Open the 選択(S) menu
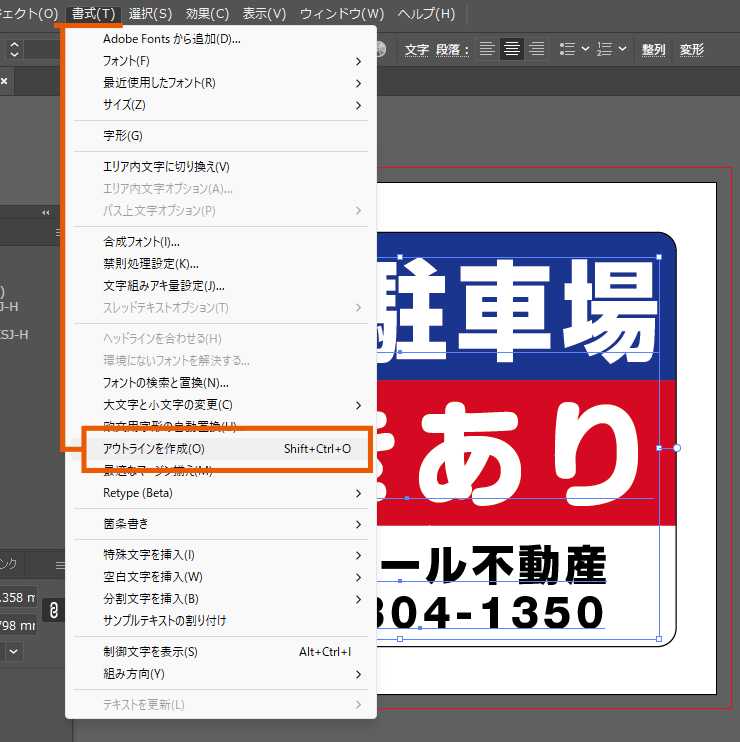This screenshot has height=742, width=740. pyautogui.click(x=150, y=14)
